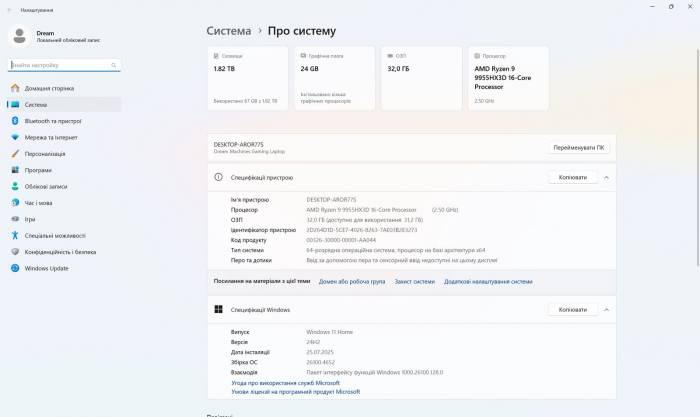Open Час і мова settings
700x417 pixels.
(64, 203)
